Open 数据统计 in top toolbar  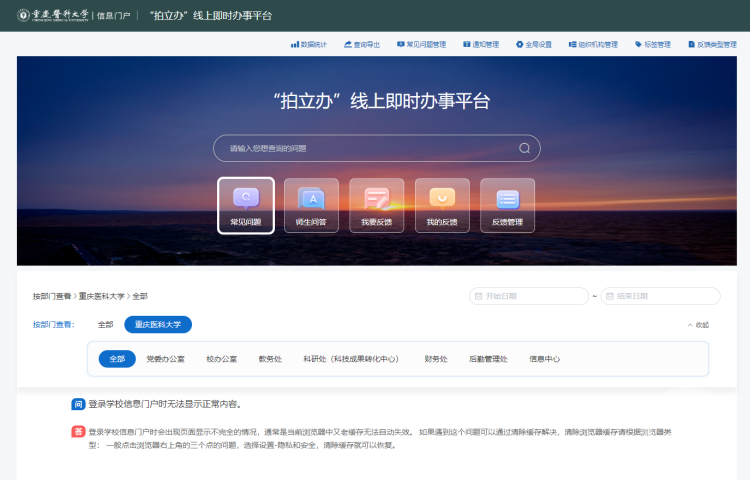tap(309, 45)
